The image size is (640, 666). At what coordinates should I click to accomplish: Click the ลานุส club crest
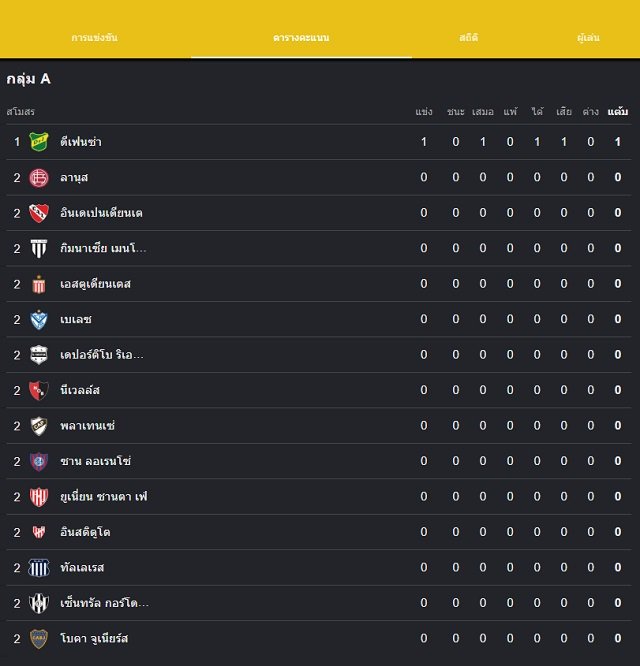click(x=39, y=177)
